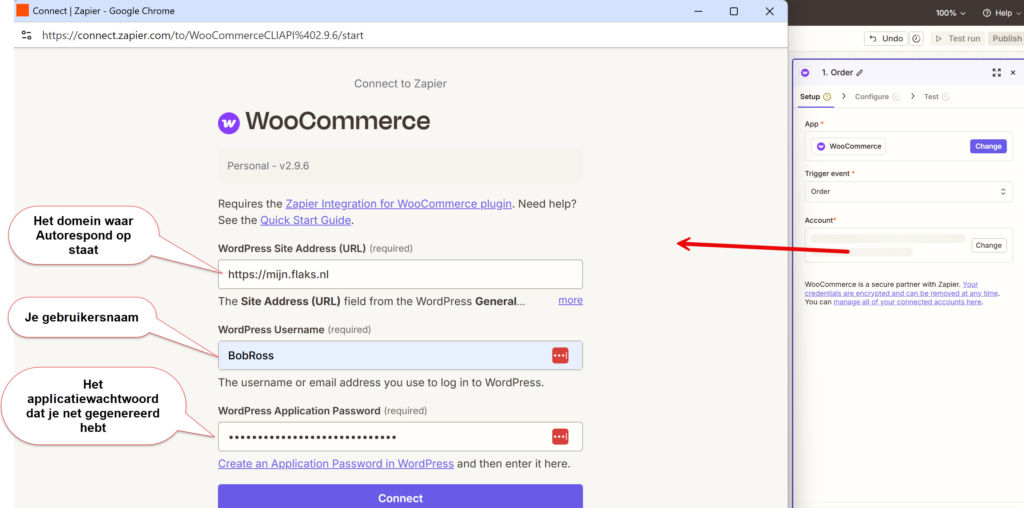This screenshot has width=1024, height=508.
Task: Click the pencil icon to rename '1. Order'
Action: coord(859,73)
